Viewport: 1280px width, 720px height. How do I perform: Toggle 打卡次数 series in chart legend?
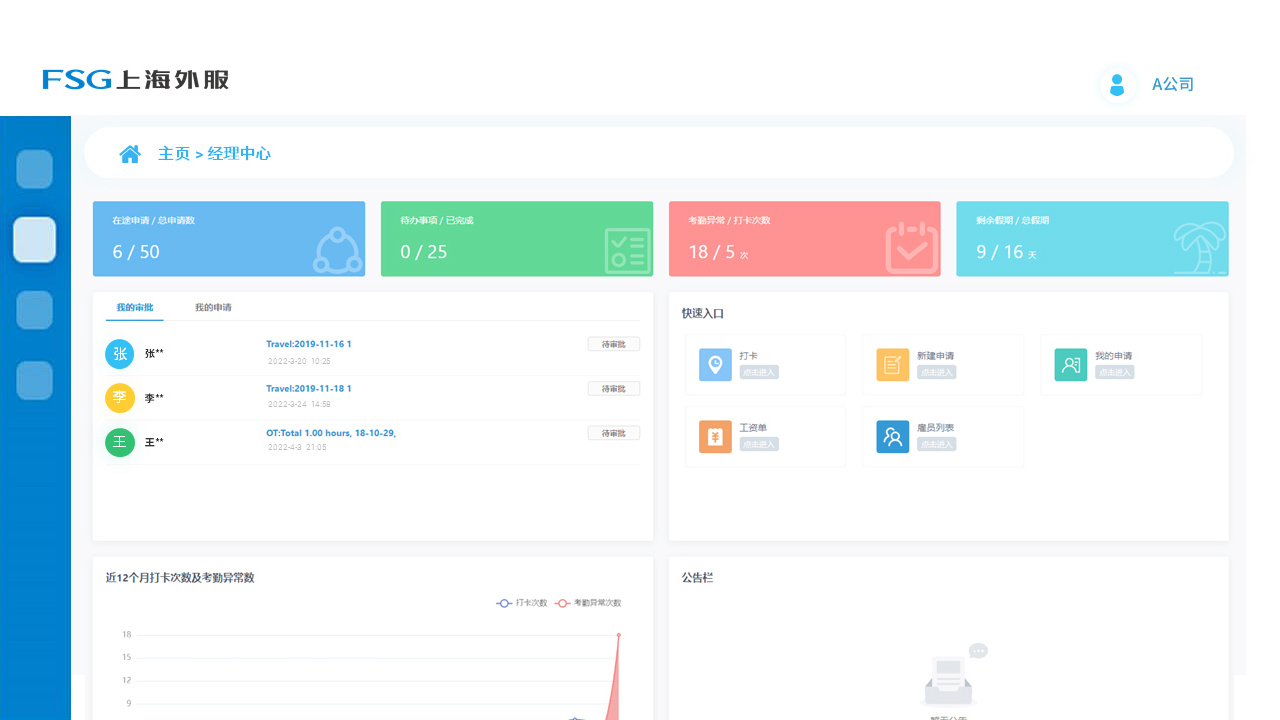click(x=522, y=603)
